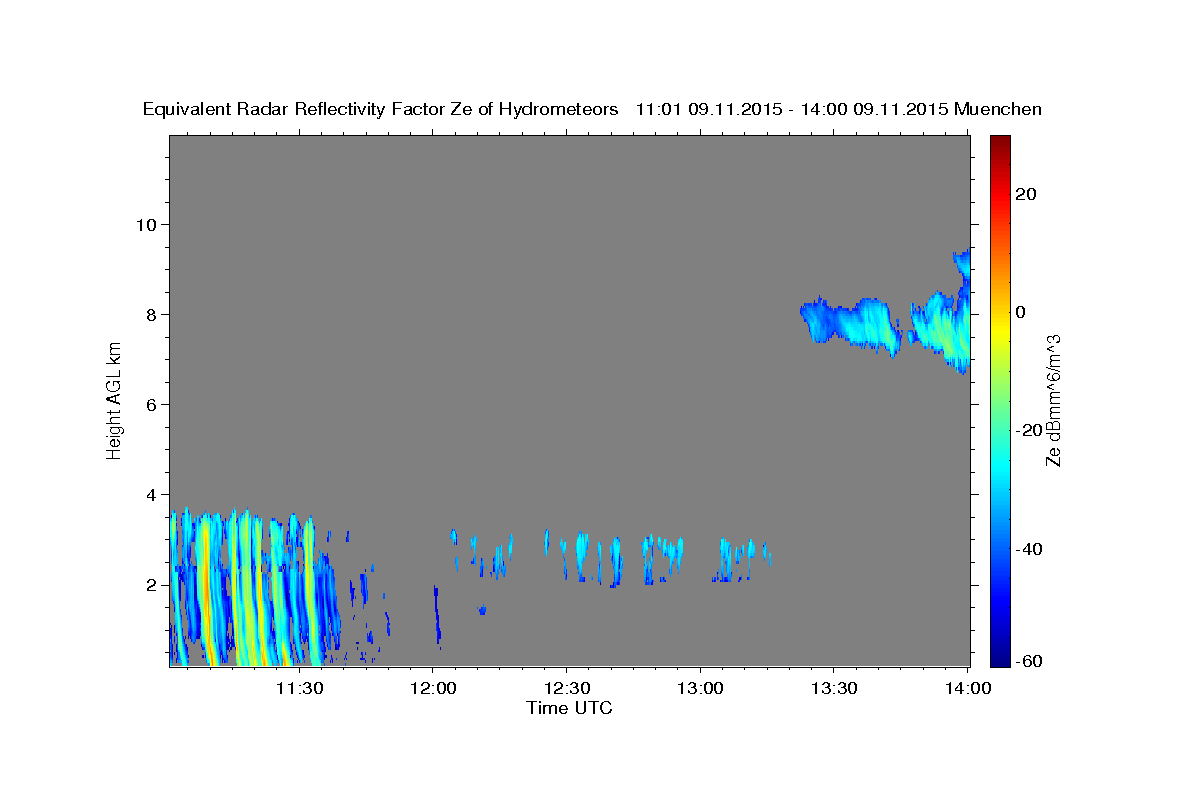Click the height axis label 8
The height and width of the screenshot is (800, 1200).
pyautogui.click(x=152, y=314)
